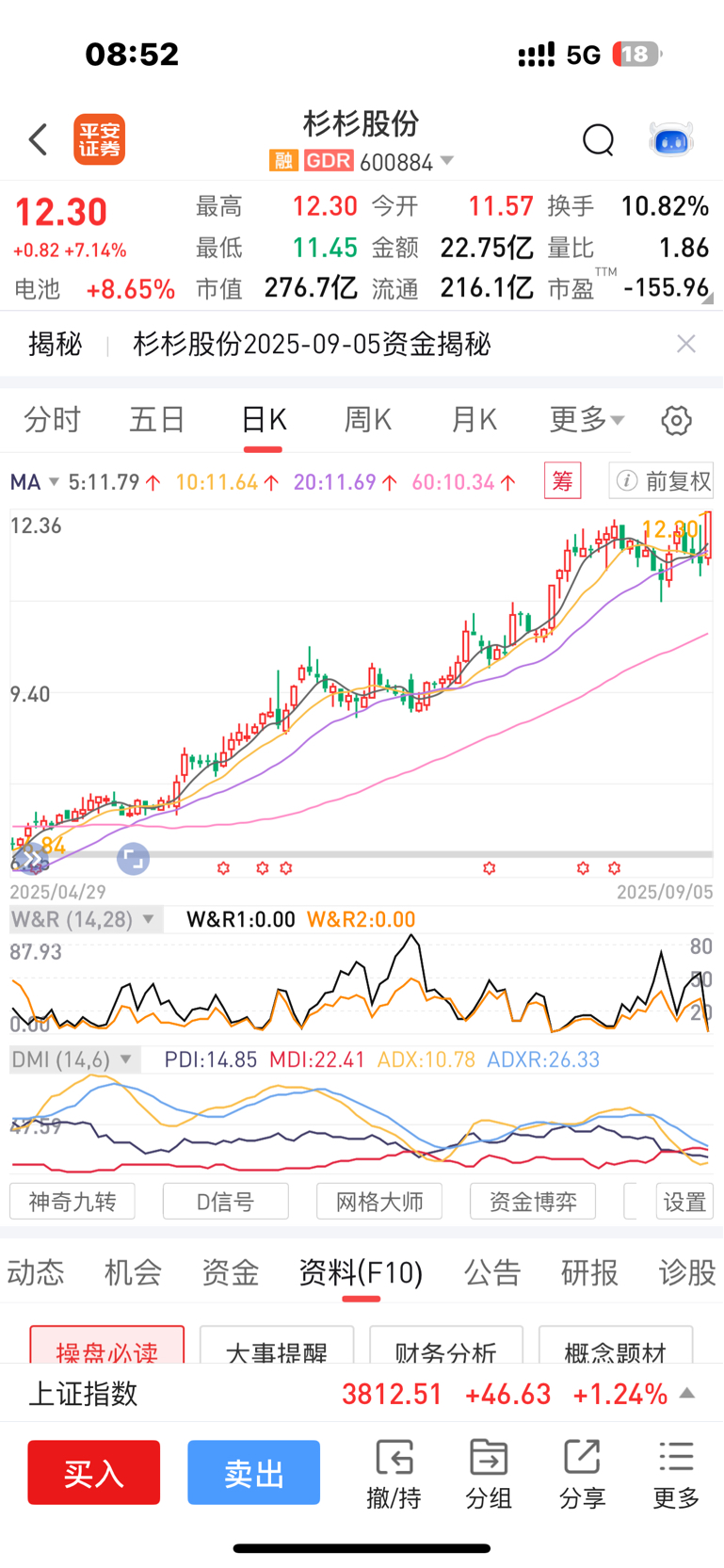Switch to 分时 chart tab
Image resolution: width=724 pixels, height=1568 pixels.
[52, 420]
